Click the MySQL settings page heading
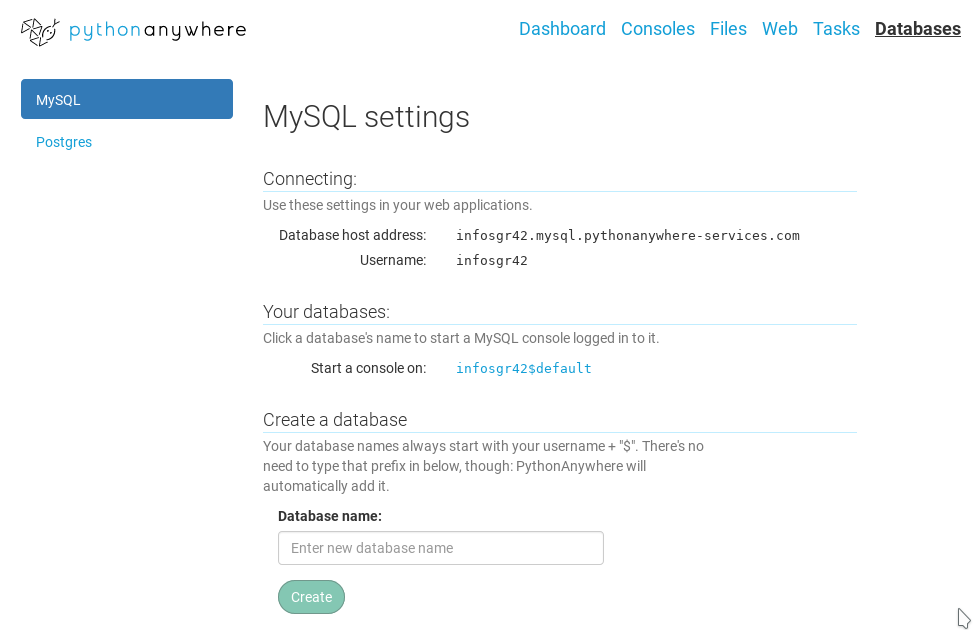Image resolution: width=978 pixels, height=630 pixels. coord(366,117)
